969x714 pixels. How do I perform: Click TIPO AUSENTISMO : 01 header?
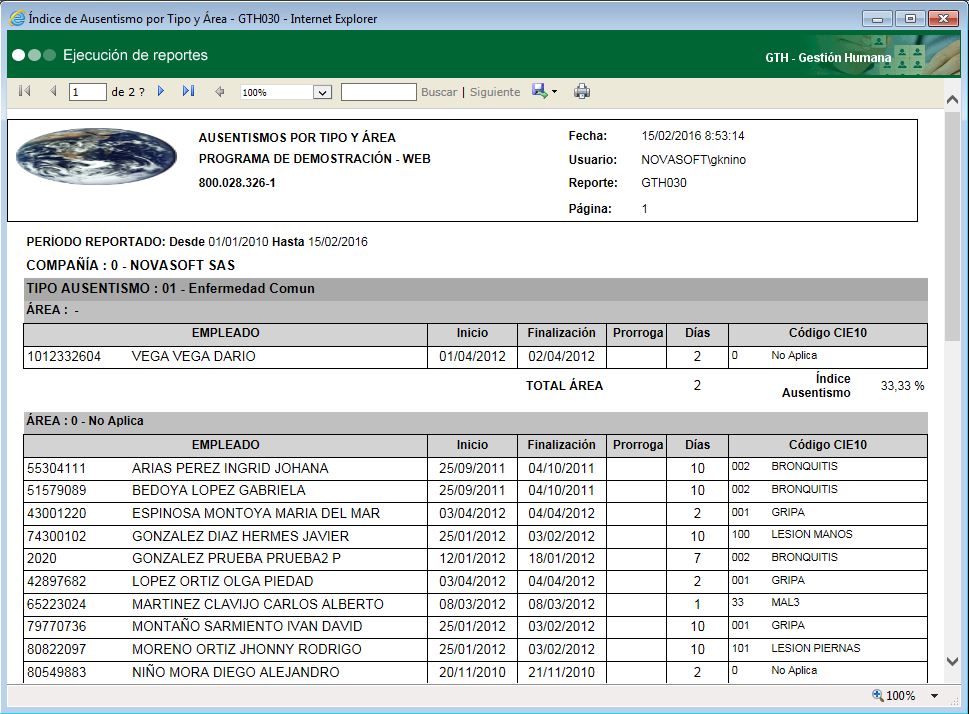point(171,288)
